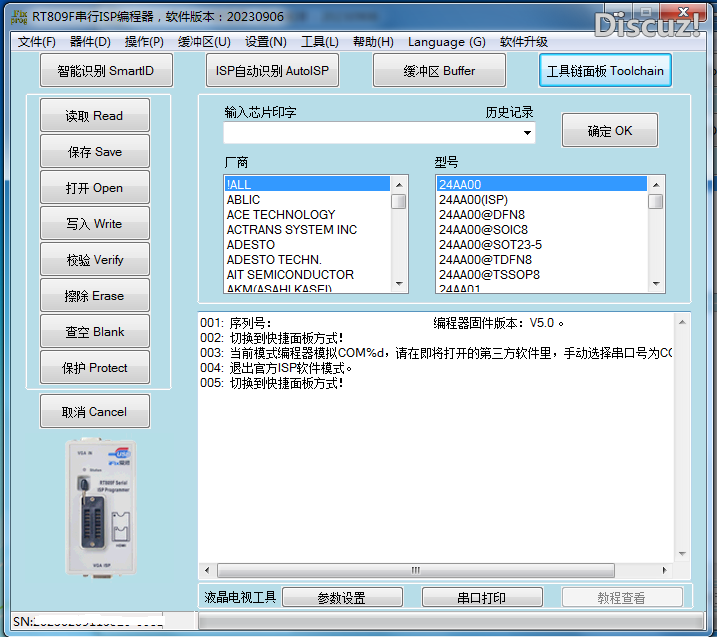Open the Language (G) menu
Image resolution: width=717 pixels, height=637 pixels.
point(447,42)
